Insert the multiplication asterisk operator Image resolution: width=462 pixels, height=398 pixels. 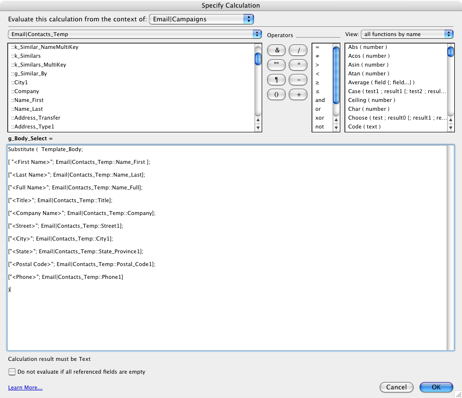298,65
